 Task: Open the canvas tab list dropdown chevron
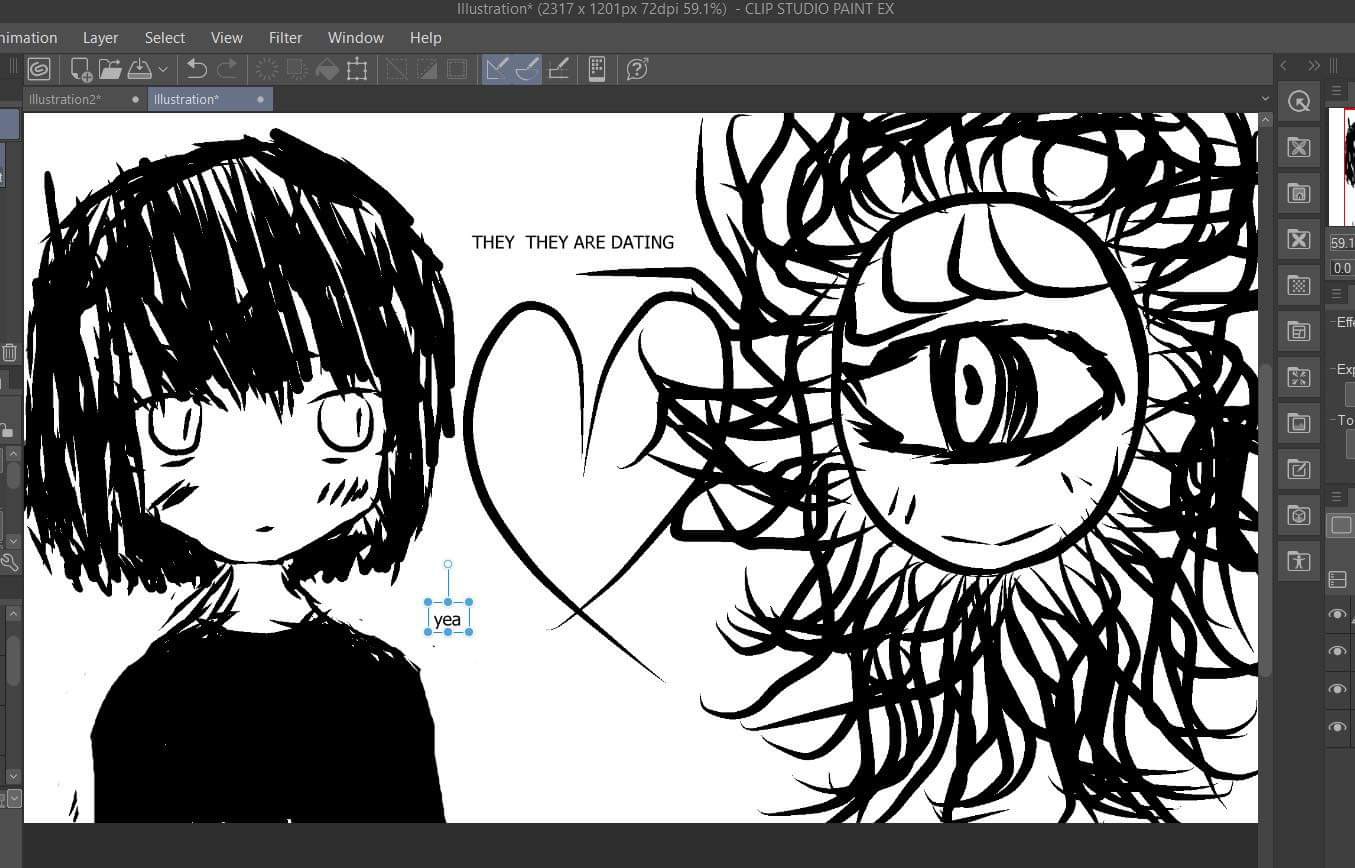(x=1265, y=99)
